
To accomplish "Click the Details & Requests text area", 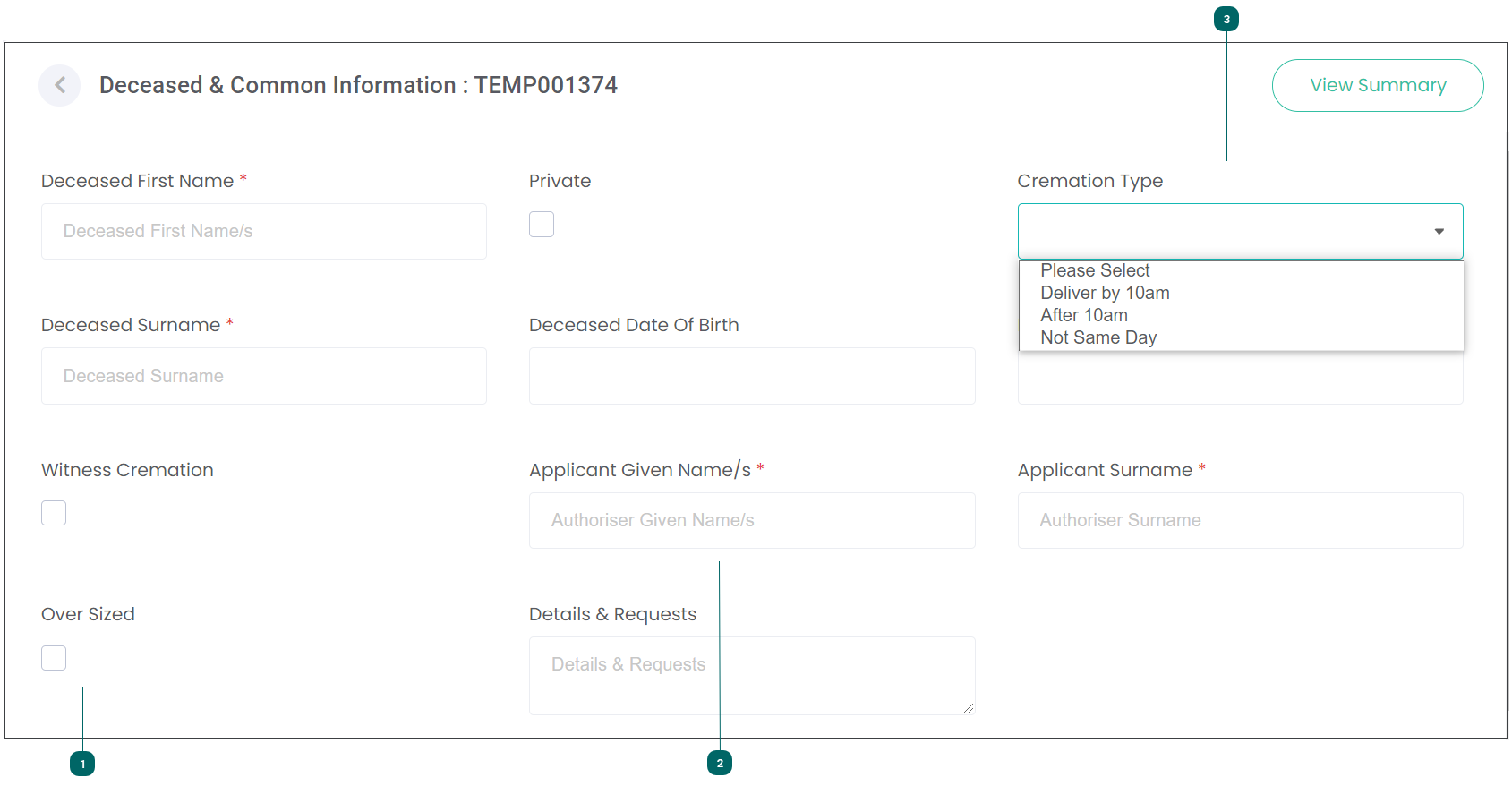I will (752, 676).
